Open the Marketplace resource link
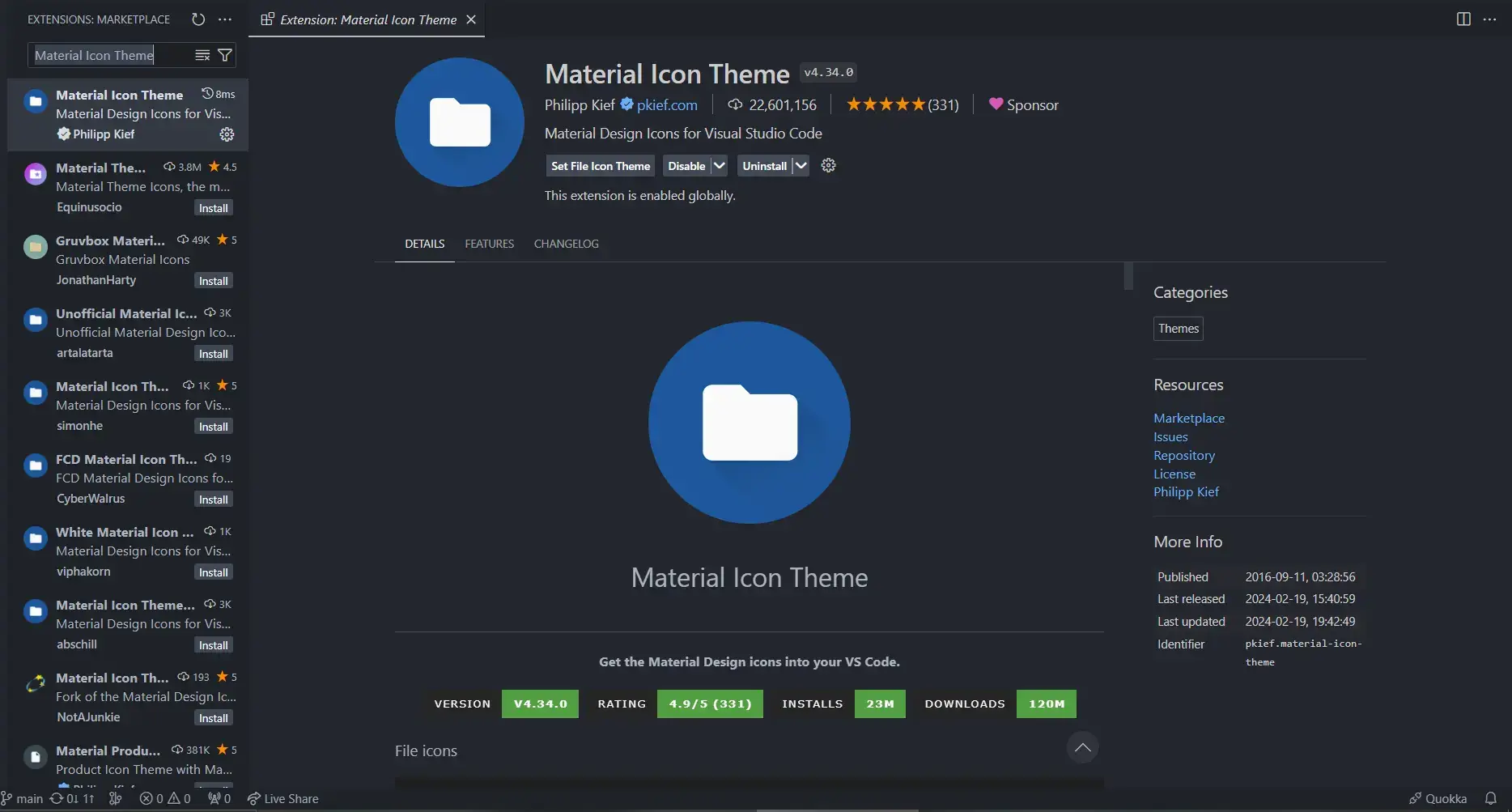 (x=1189, y=418)
